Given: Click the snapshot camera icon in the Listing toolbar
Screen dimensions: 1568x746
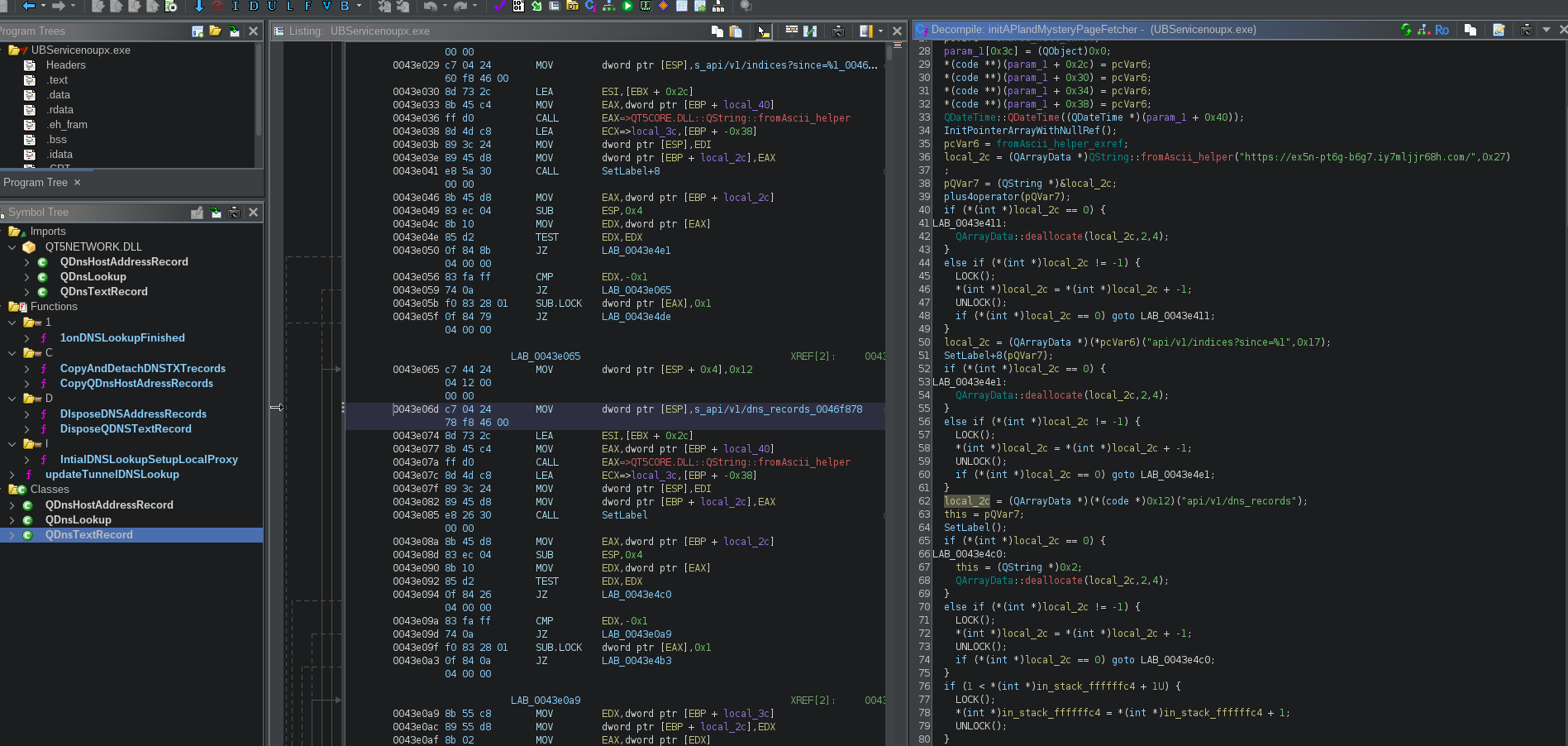Looking at the screenshot, I should coord(838,30).
